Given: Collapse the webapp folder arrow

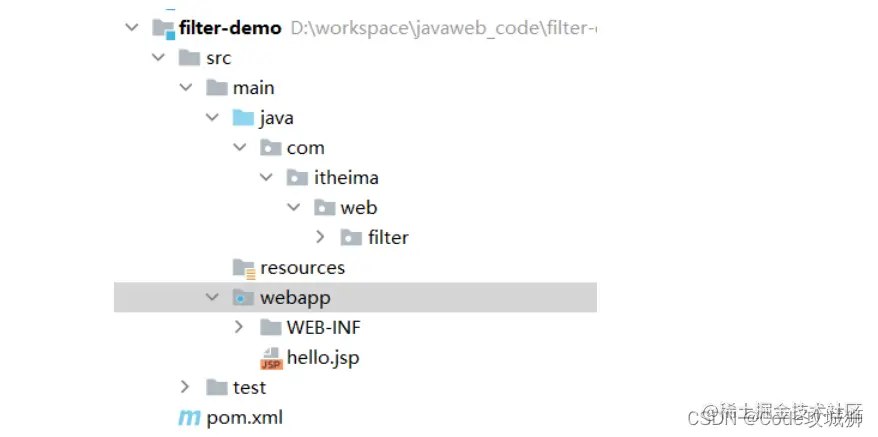Looking at the screenshot, I should pos(212,297).
